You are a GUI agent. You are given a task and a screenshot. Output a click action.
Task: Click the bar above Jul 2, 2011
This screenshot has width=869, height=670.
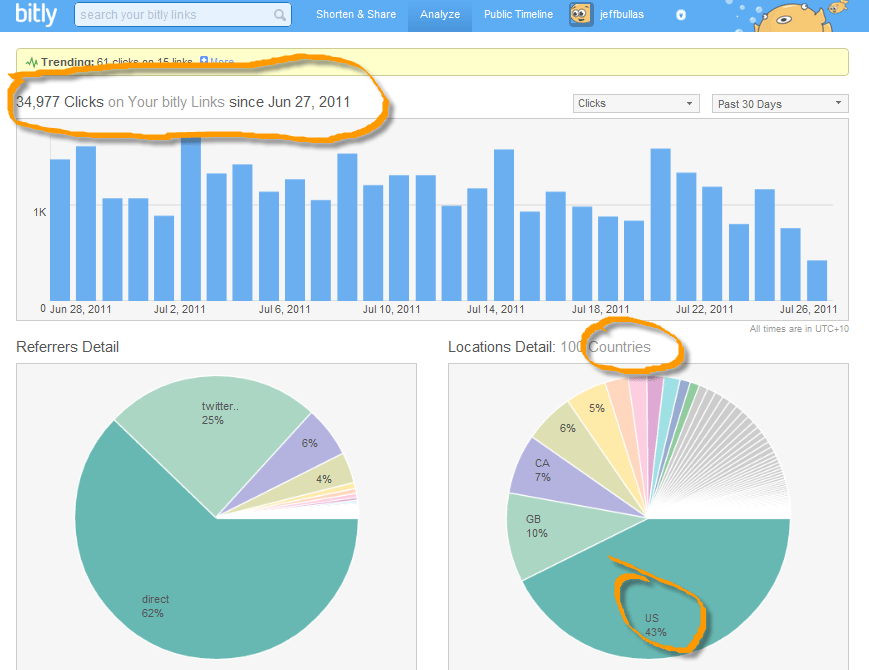tap(164, 258)
